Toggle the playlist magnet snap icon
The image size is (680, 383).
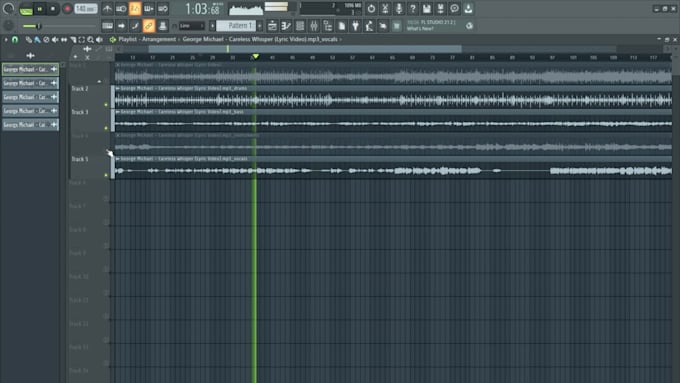click(15, 39)
